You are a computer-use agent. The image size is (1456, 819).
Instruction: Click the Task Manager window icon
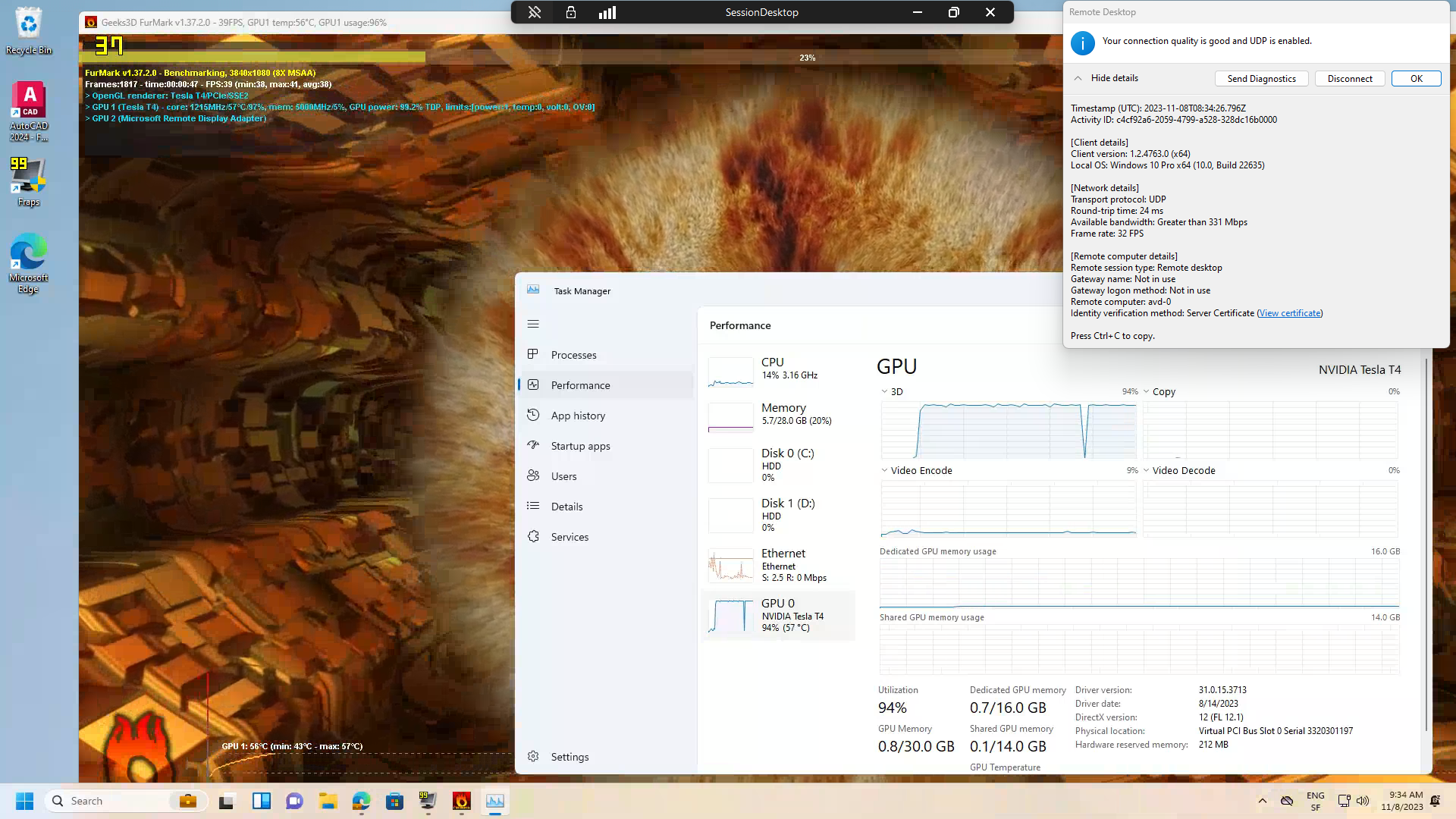point(533,290)
